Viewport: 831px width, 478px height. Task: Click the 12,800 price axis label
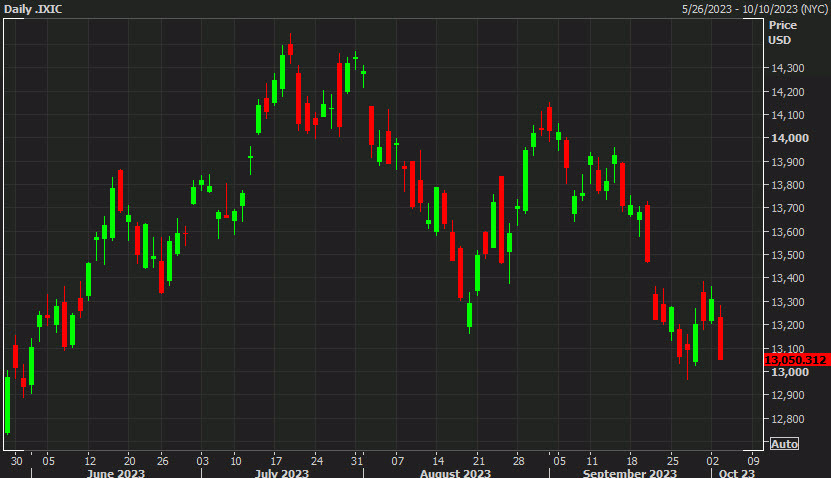point(788,419)
